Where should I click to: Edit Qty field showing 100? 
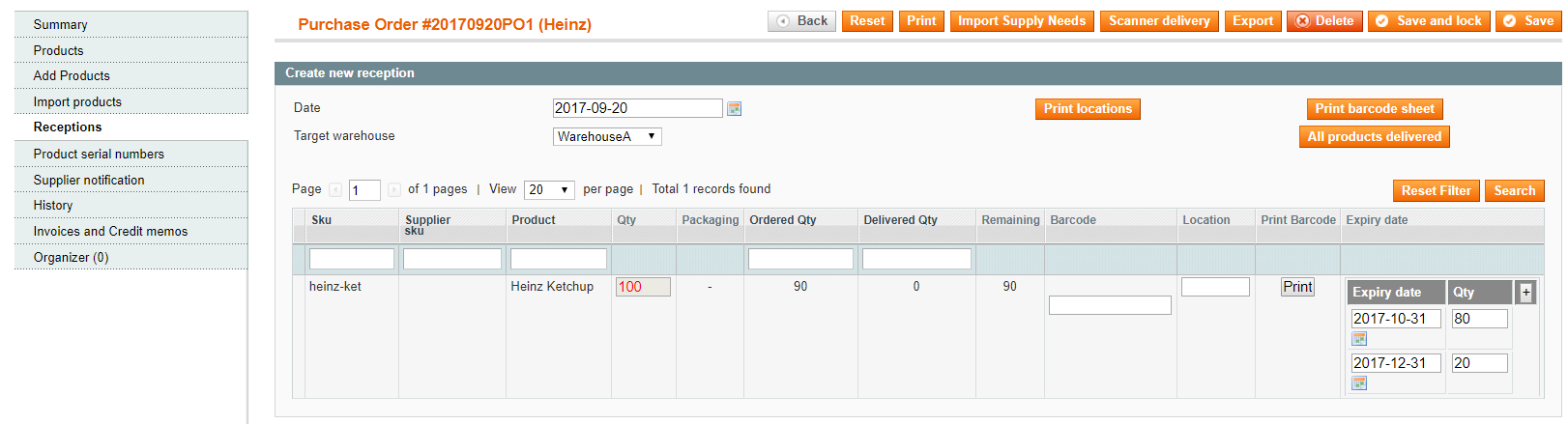[643, 287]
